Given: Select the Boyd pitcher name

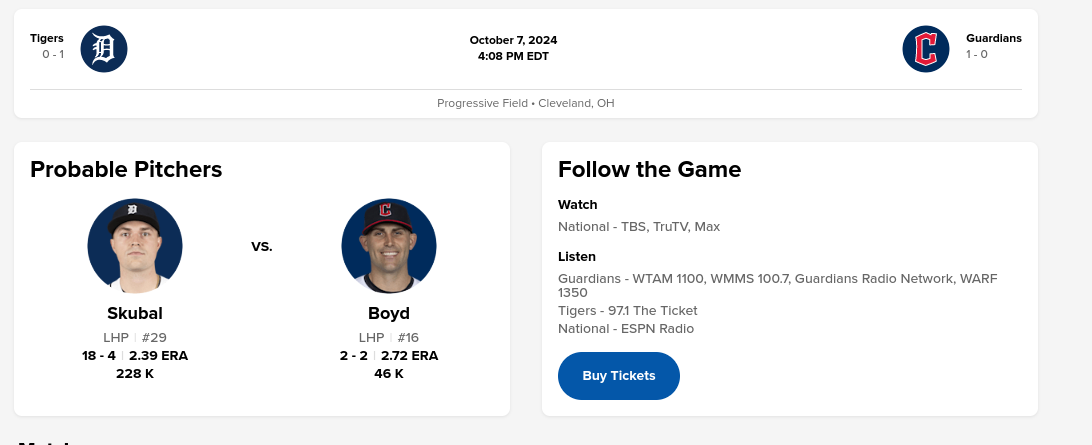Looking at the screenshot, I should [x=389, y=313].
